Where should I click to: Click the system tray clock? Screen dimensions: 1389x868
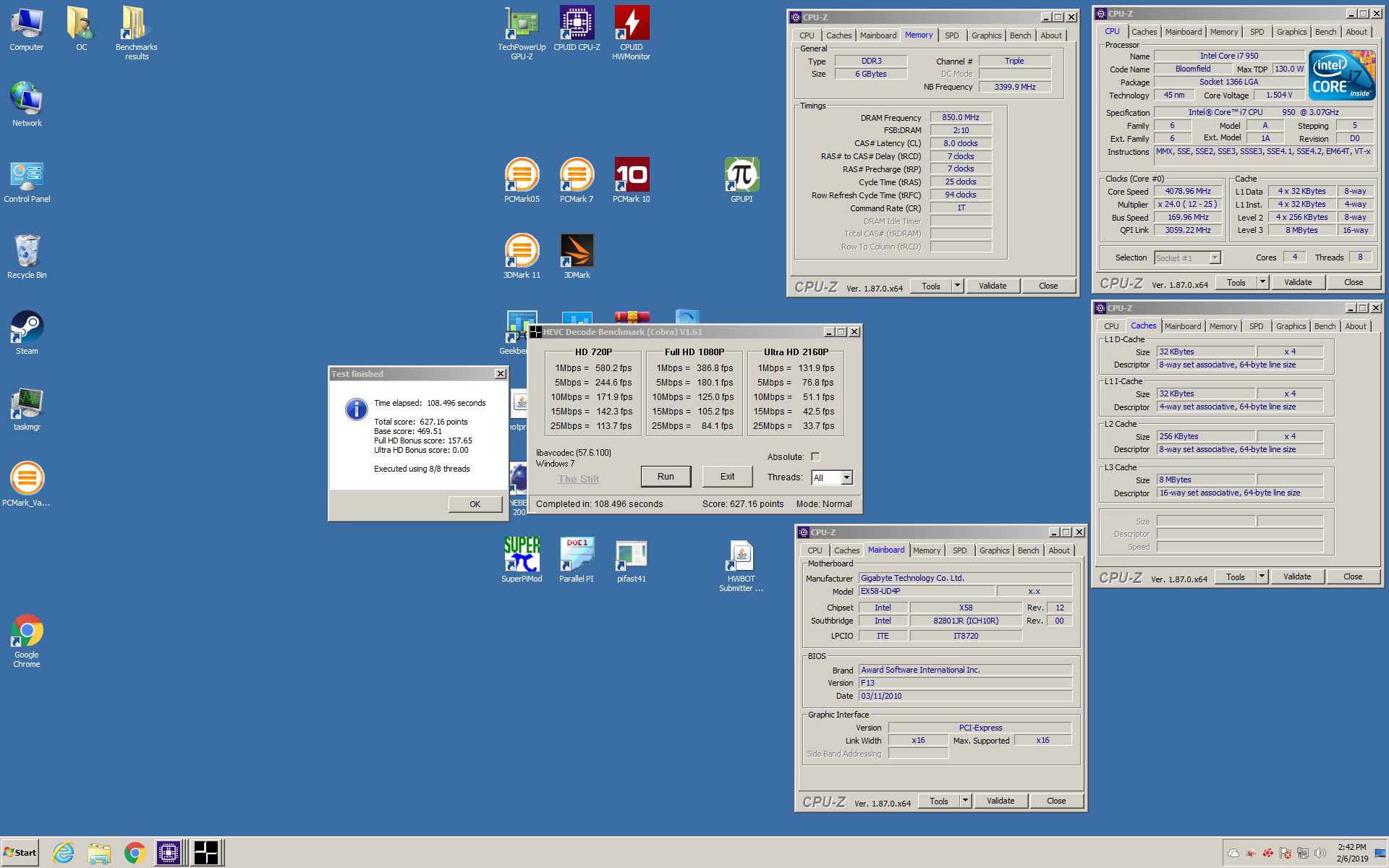[1351, 853]
